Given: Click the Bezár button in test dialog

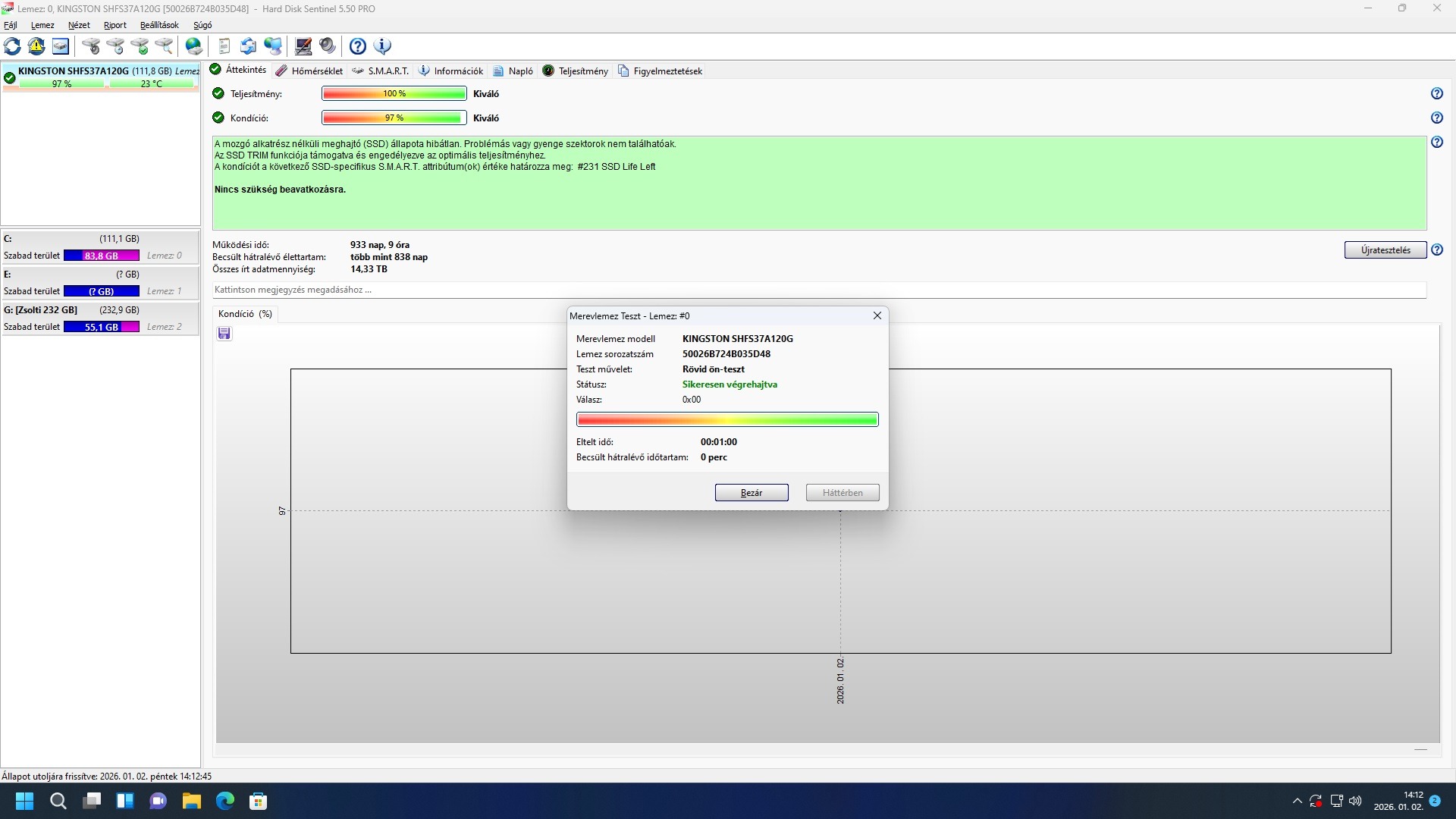Looking at the screenshot, I should 751,493.
